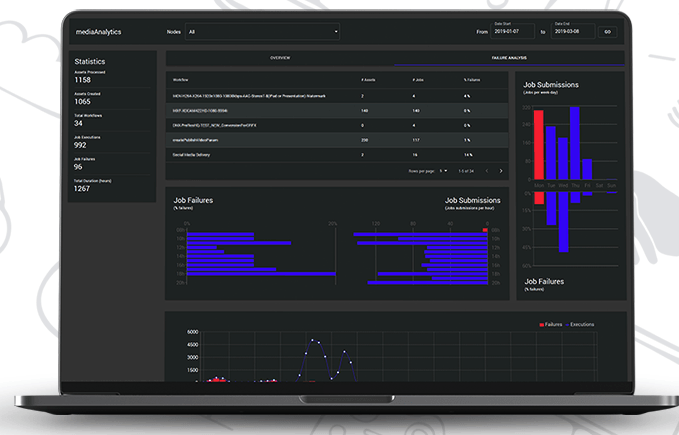
Task: Select the Failure Analysis tab
Action: (x=509, y=58)
